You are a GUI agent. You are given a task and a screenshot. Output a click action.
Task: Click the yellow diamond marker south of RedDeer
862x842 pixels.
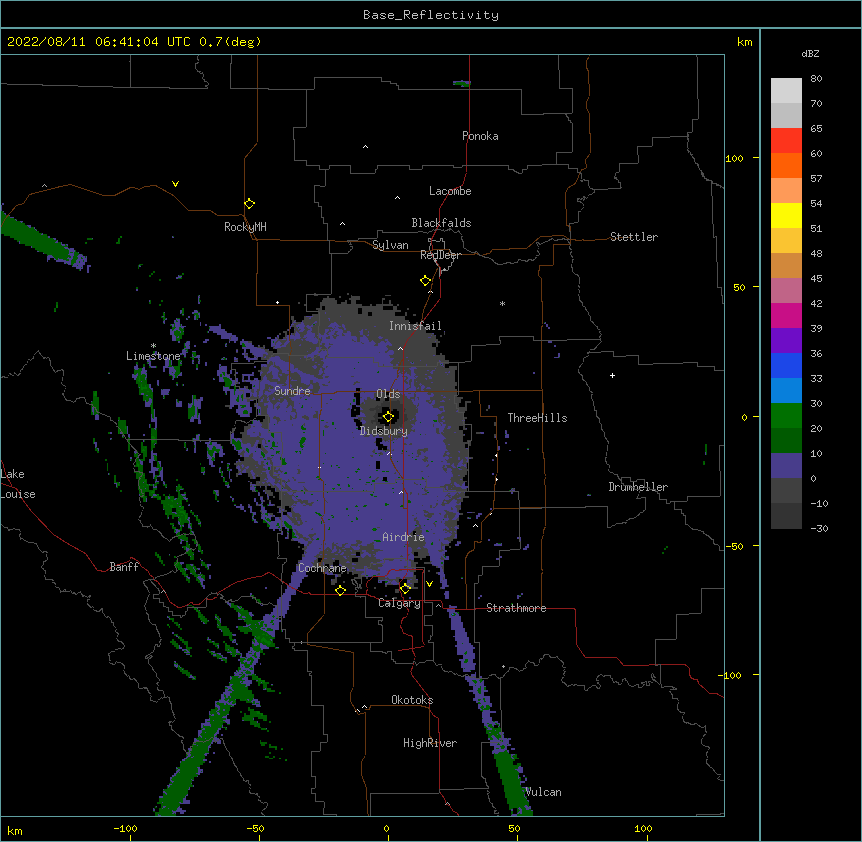[x=426, y=281]
